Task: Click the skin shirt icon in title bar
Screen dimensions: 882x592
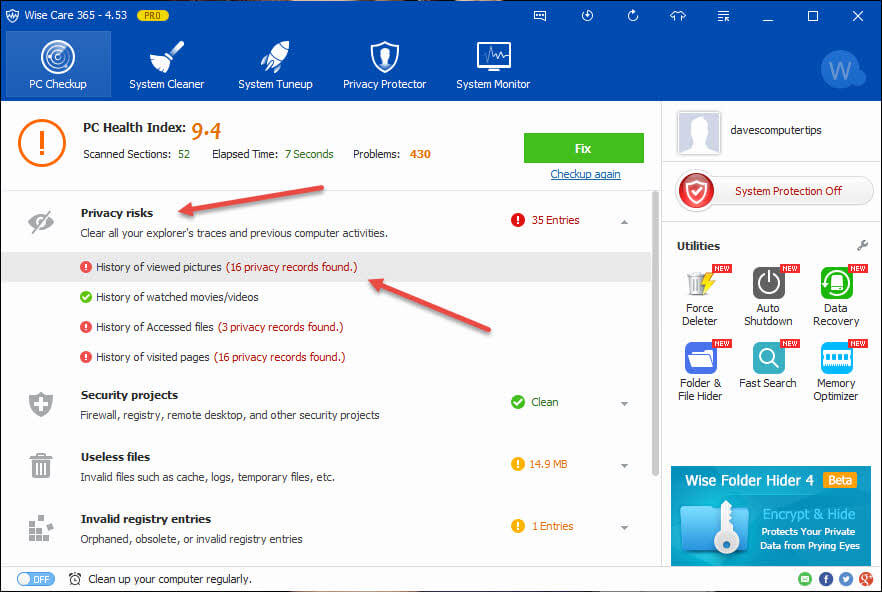Action: pos(678,16)
